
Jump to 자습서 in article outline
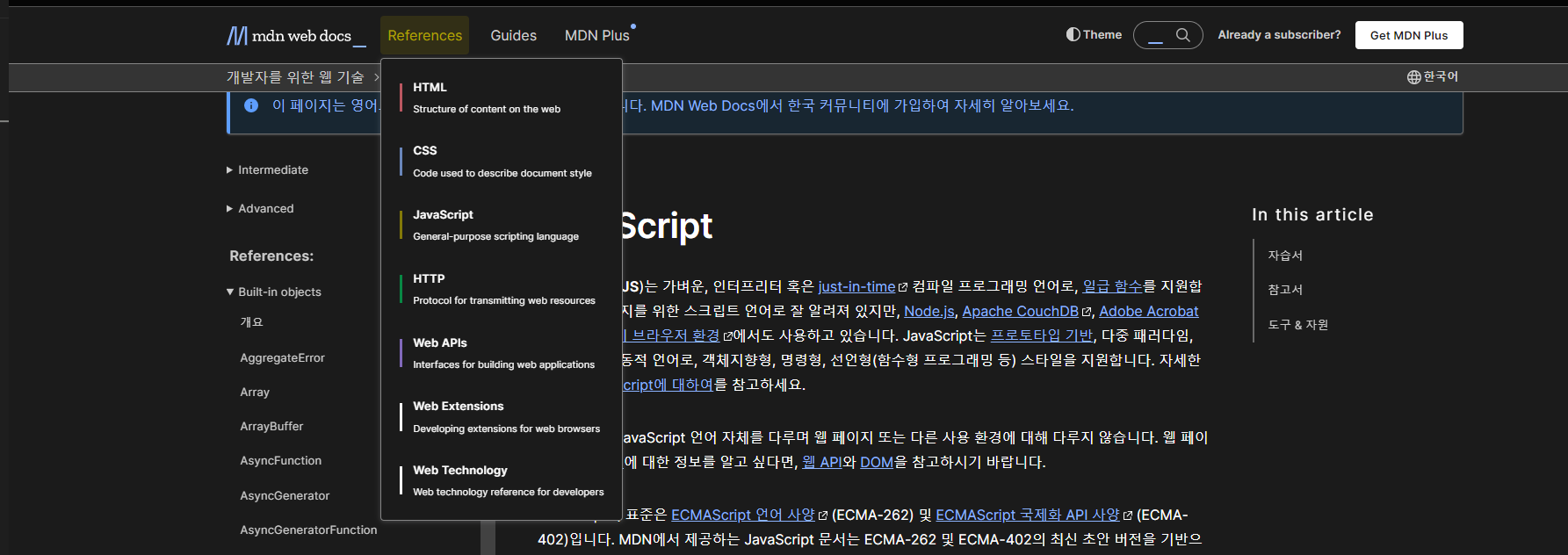1285,256
